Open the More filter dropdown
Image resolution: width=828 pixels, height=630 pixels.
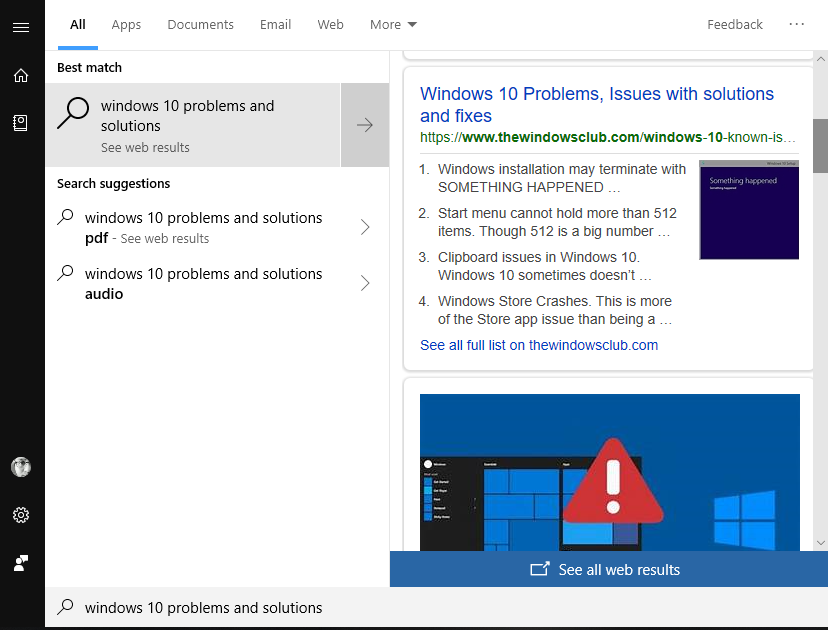coord(393,24)
